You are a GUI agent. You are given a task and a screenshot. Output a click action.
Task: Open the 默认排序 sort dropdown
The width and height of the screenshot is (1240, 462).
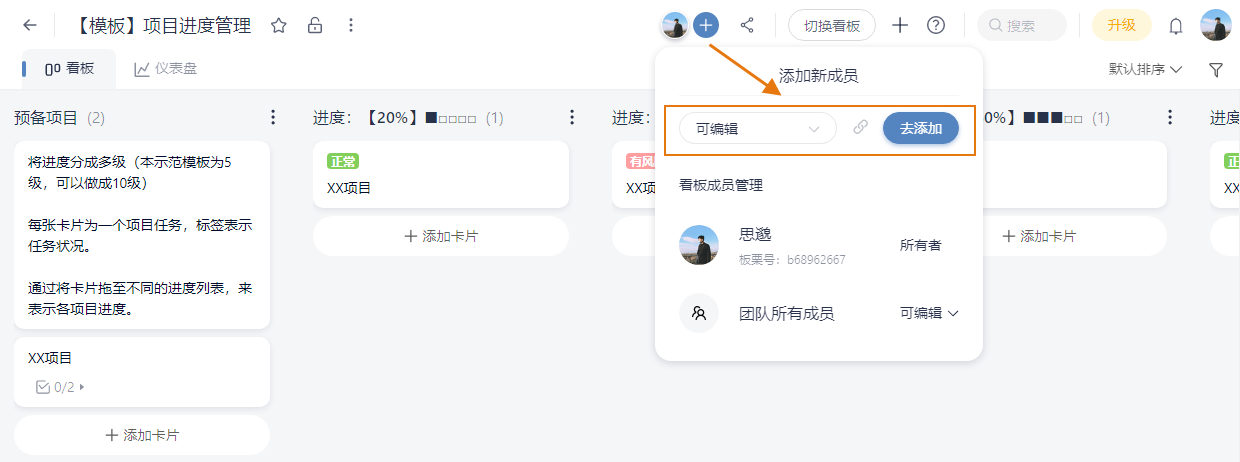[1145, 70]
